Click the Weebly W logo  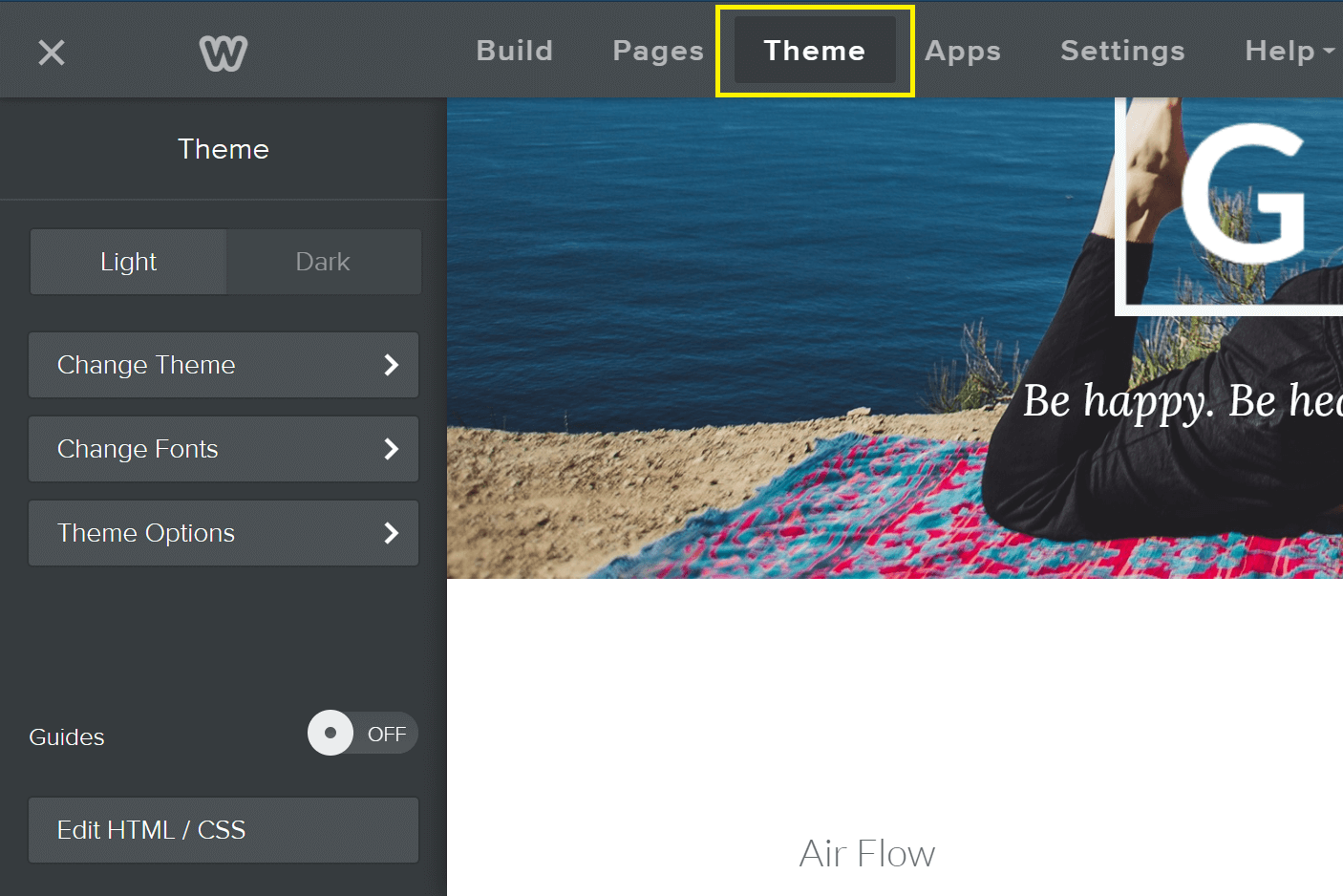[x=224, y=53]
